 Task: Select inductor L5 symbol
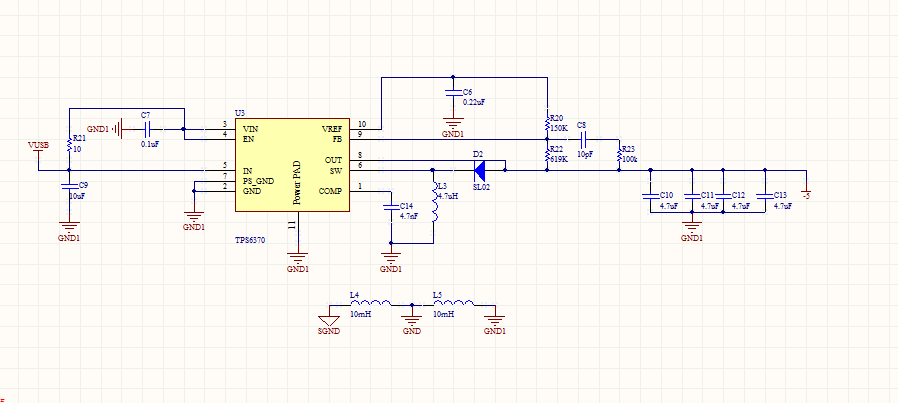454,303
